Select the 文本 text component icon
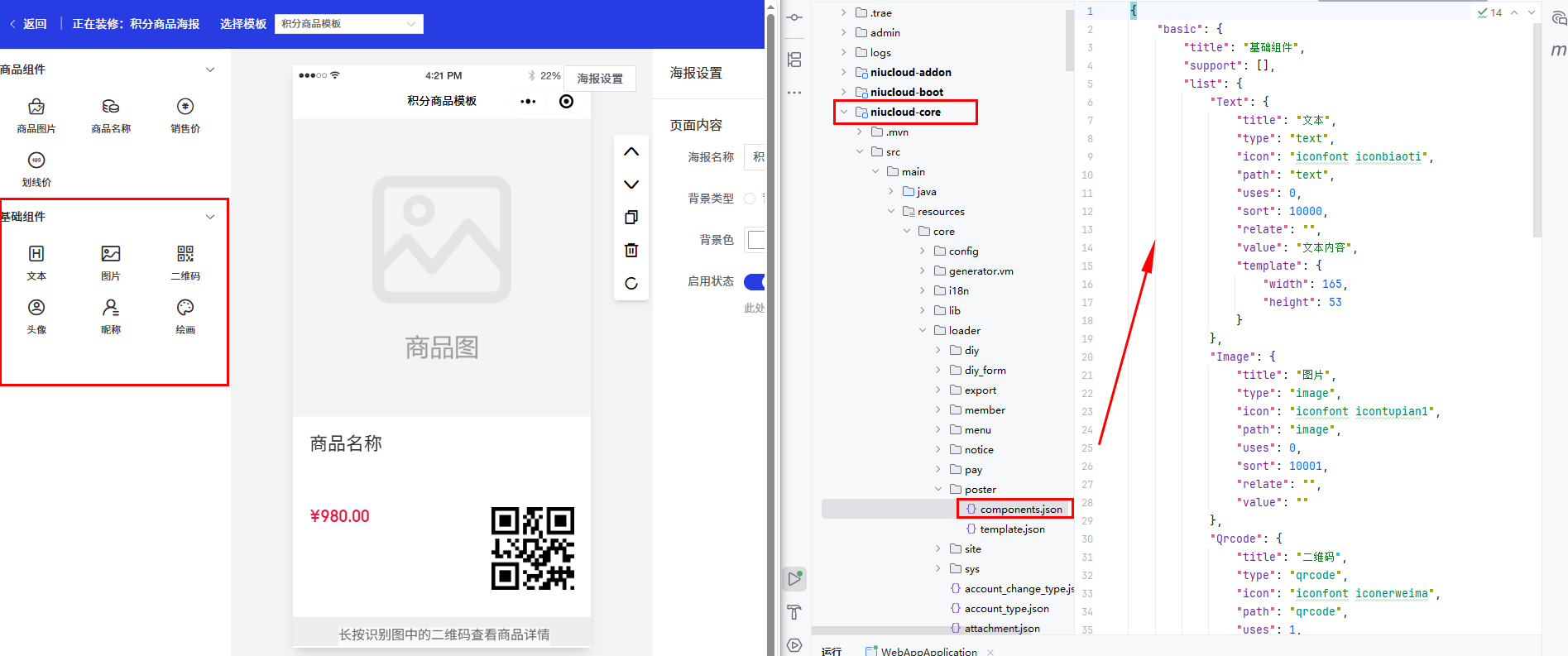The image size is (1568, 656). 36,254
